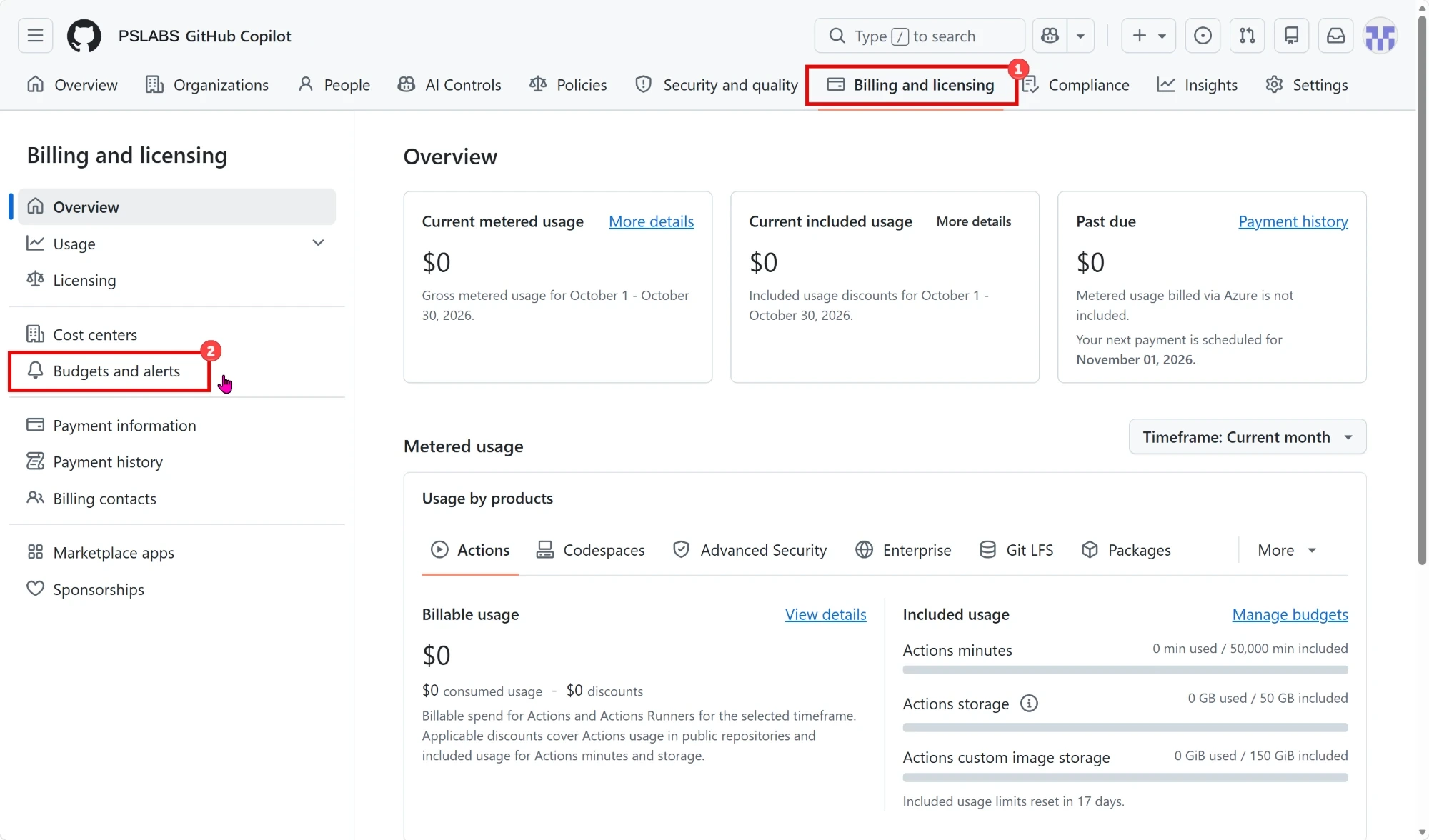Open the notifications inbox icon
This screenshot has width=1429, height=840.
click(x=1335, y=36)
